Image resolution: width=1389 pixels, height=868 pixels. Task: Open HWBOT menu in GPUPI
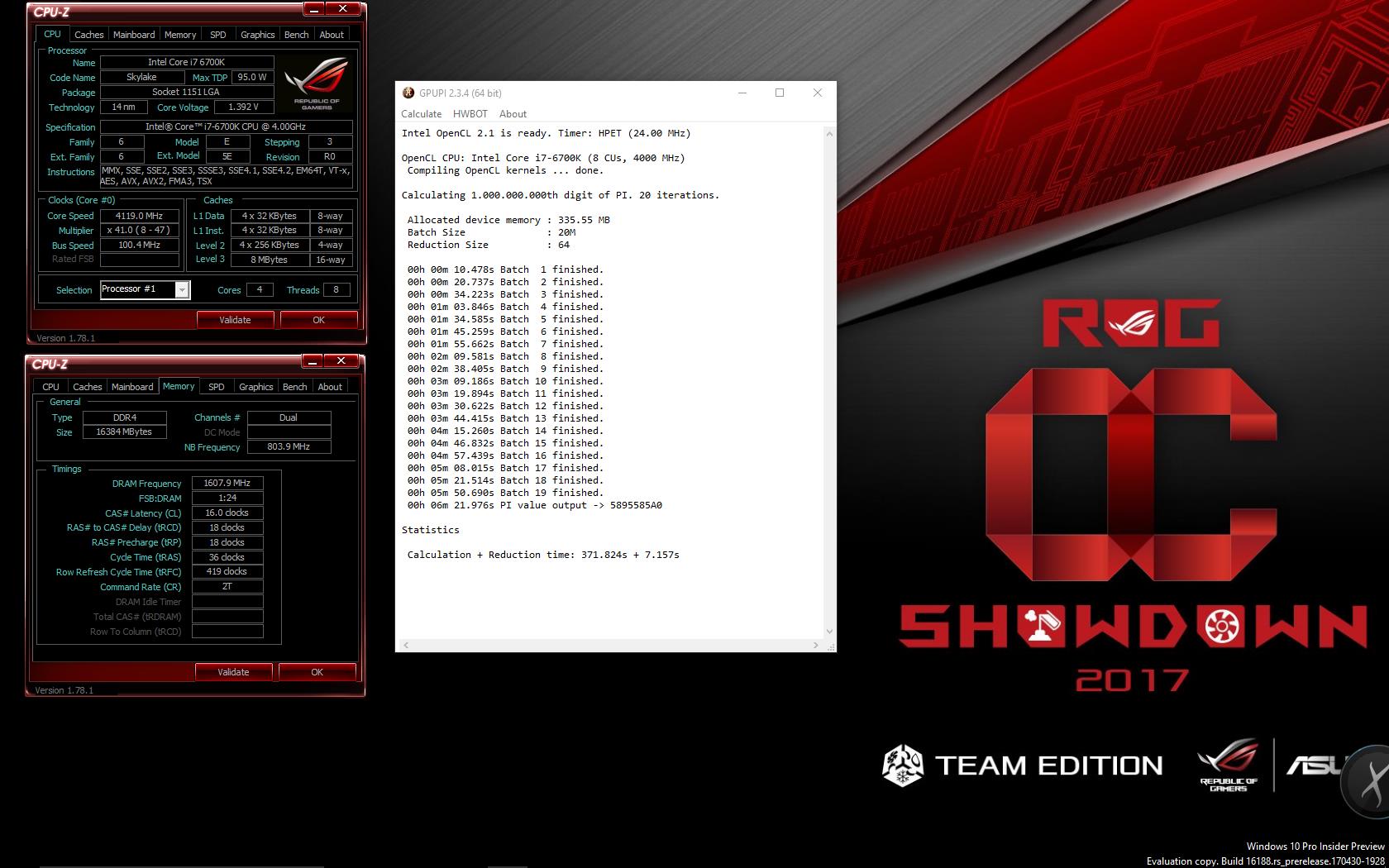pyautogui.click(x=470, y=114)
